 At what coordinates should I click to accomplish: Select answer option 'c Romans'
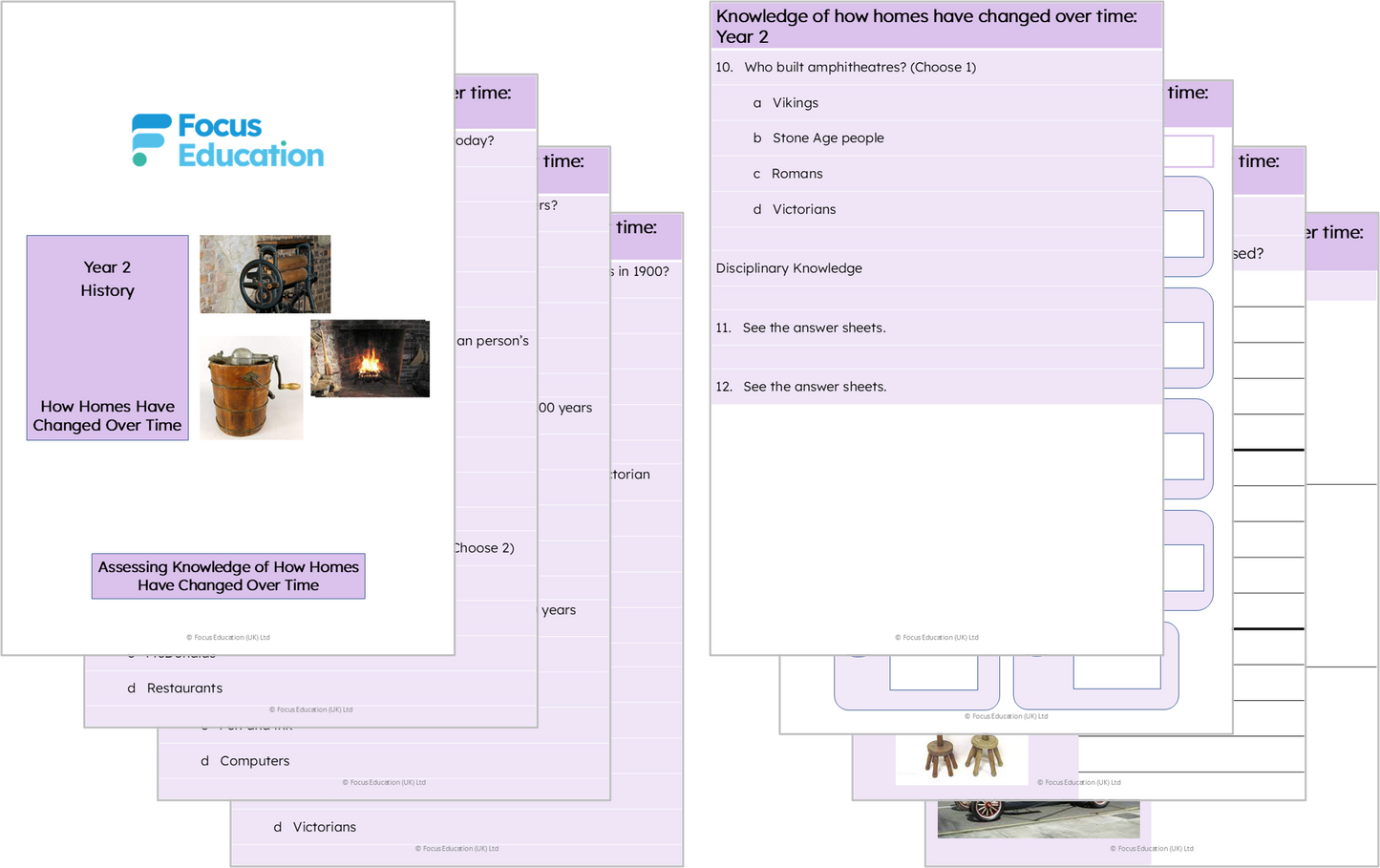tap(796, 174)
